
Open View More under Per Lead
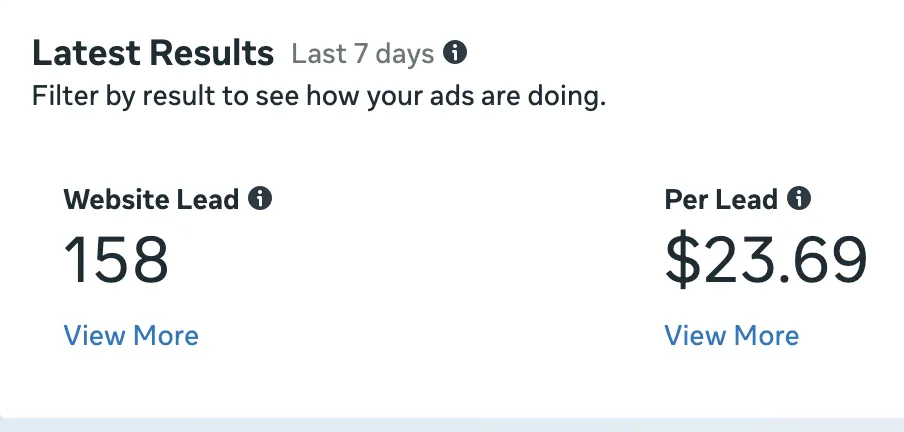(x=731, y=335)
